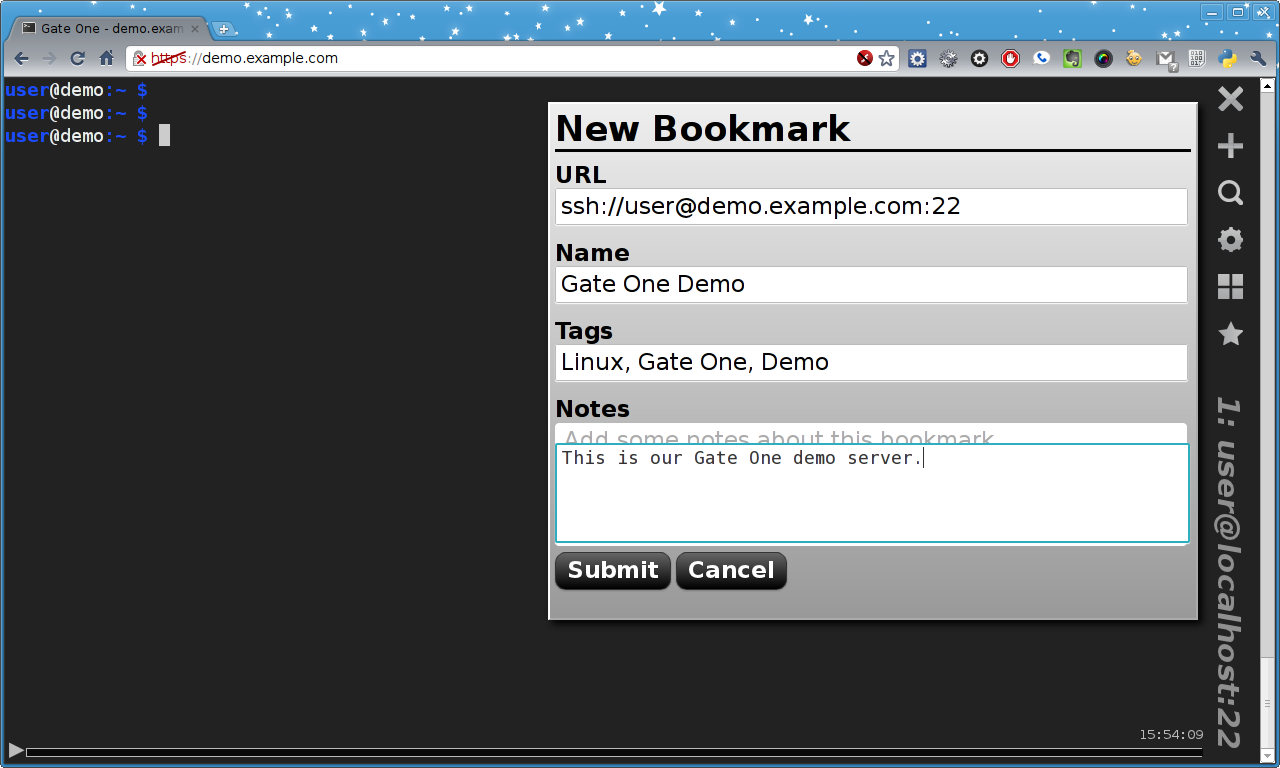This screenshot has width=1280, height=768.
Task: Click the browser back arrow
Action: point(21,58)
